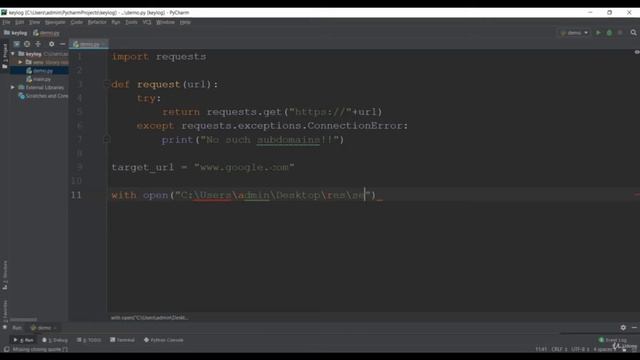
Task: Open the Navigate menu
Action: pyautogui.click(x=55, y=22)
